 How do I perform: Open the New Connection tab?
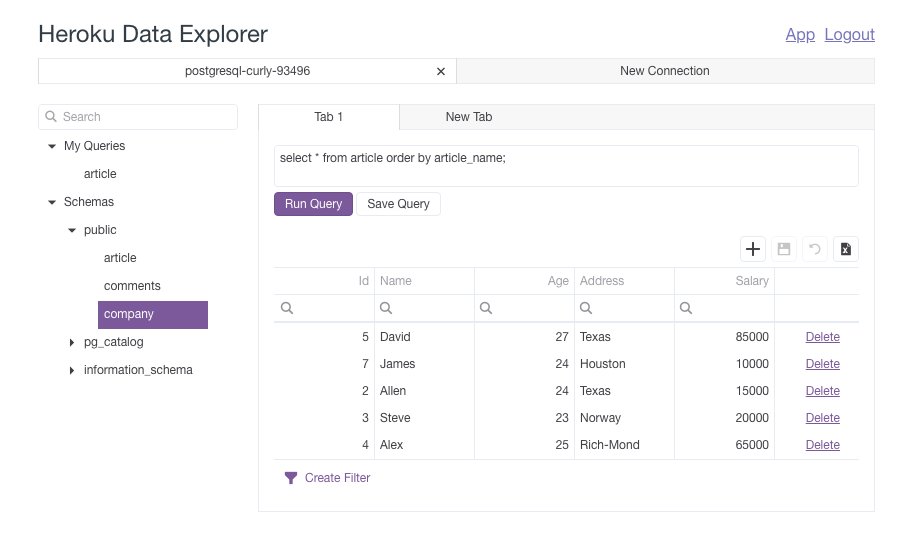pyautogui.click(x=665, y=71)
